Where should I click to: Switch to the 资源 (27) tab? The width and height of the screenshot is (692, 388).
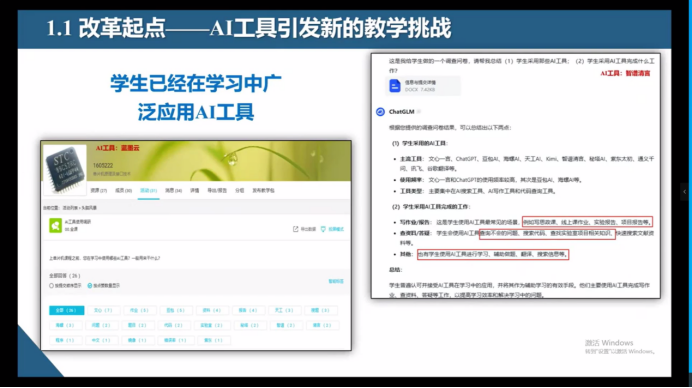point(98,191)
